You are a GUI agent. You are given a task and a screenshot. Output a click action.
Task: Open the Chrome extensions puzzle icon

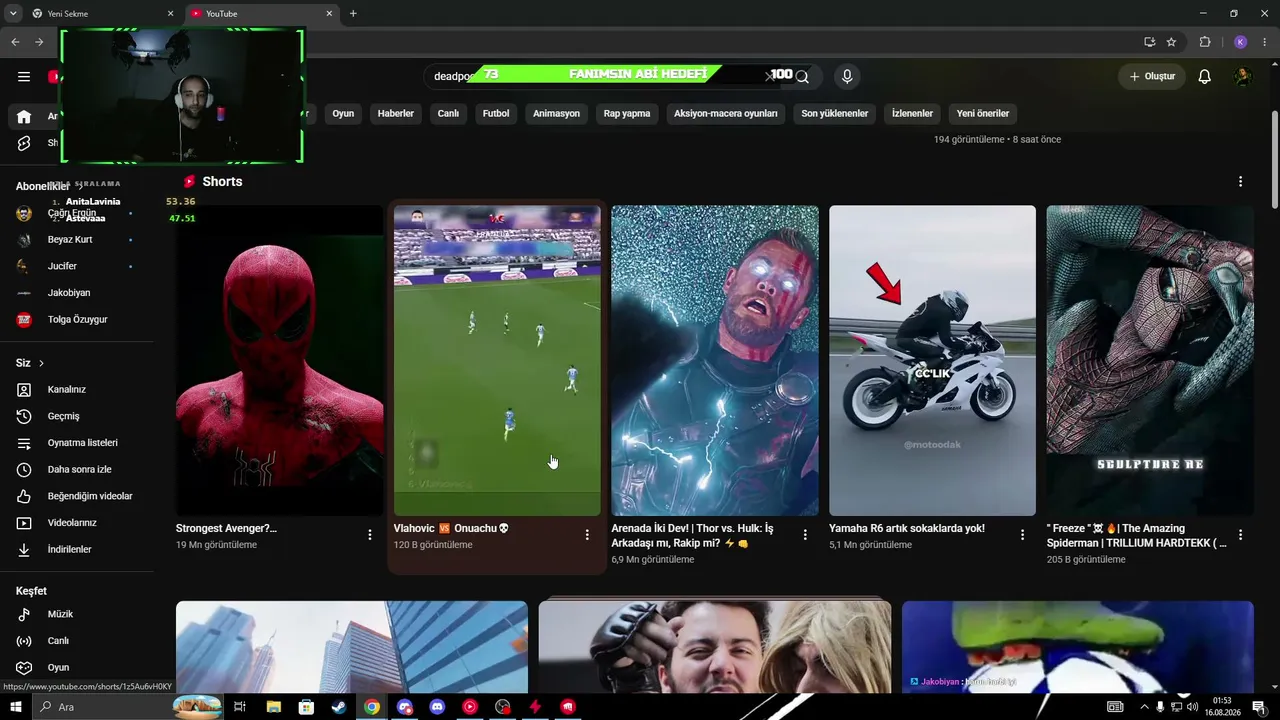pos(1205,42)
